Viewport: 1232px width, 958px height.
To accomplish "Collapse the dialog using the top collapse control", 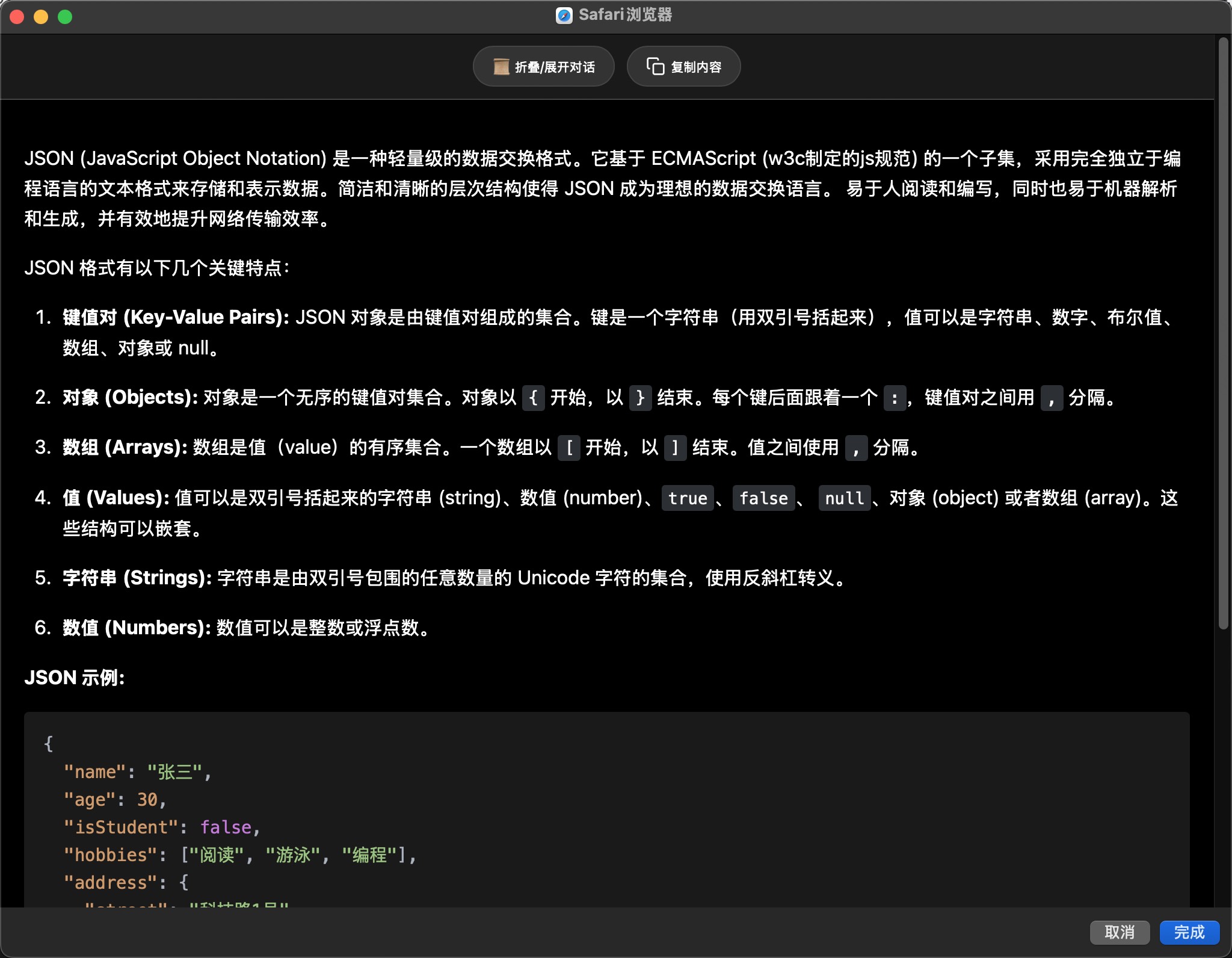I will click(x=543, y=66).
